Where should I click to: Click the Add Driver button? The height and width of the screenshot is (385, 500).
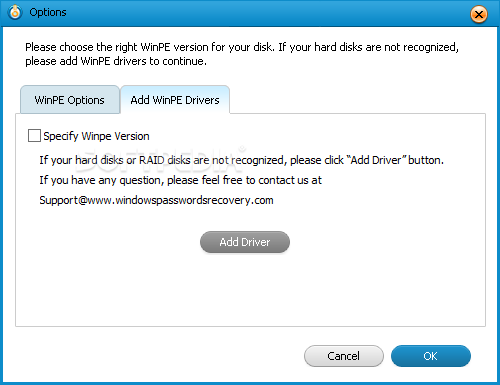245,242
